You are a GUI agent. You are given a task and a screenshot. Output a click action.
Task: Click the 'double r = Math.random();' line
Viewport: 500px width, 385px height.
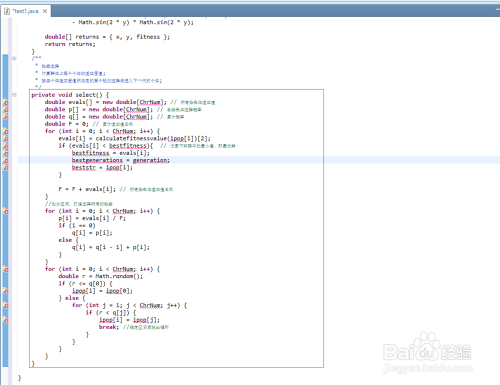click(101, 276)
